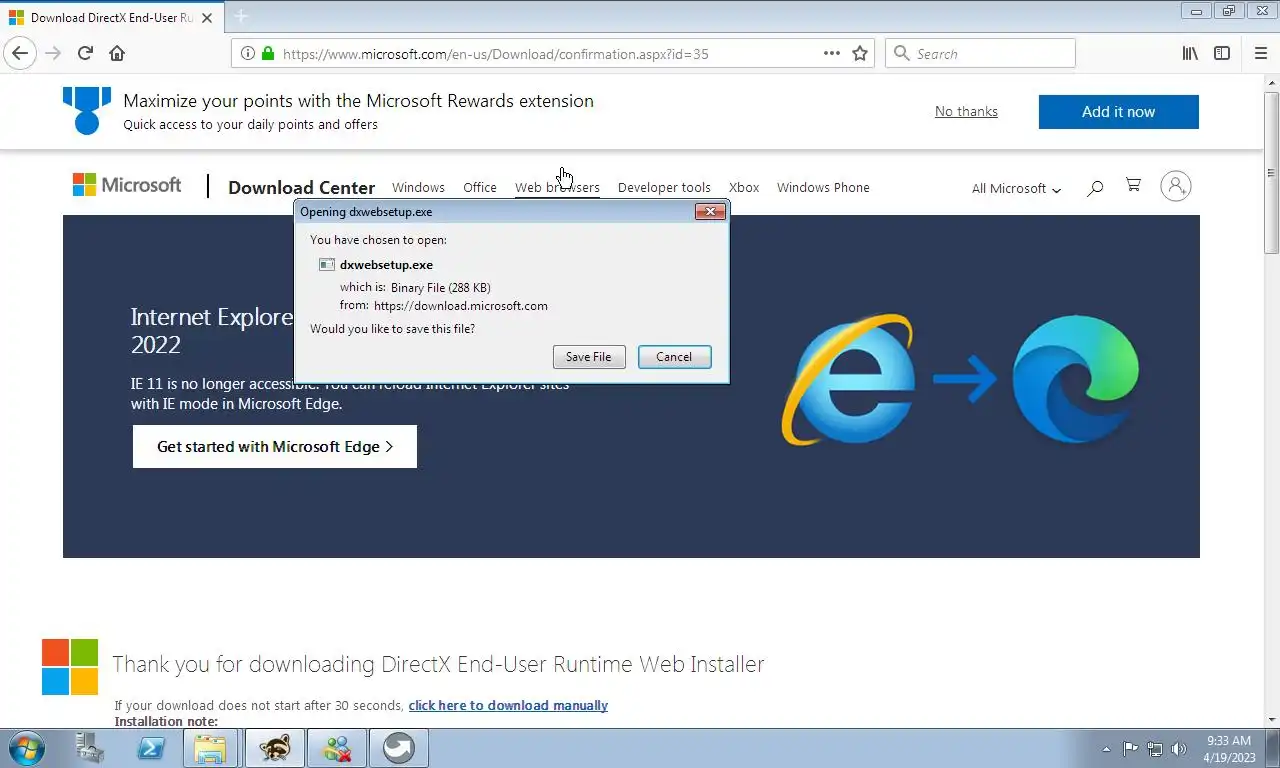Image resolution: width=1280 pixels, height=768 pixels.
Task: Open the Firefox hamburger menu
Action: pyautogui.click(x=1260, y=54)
